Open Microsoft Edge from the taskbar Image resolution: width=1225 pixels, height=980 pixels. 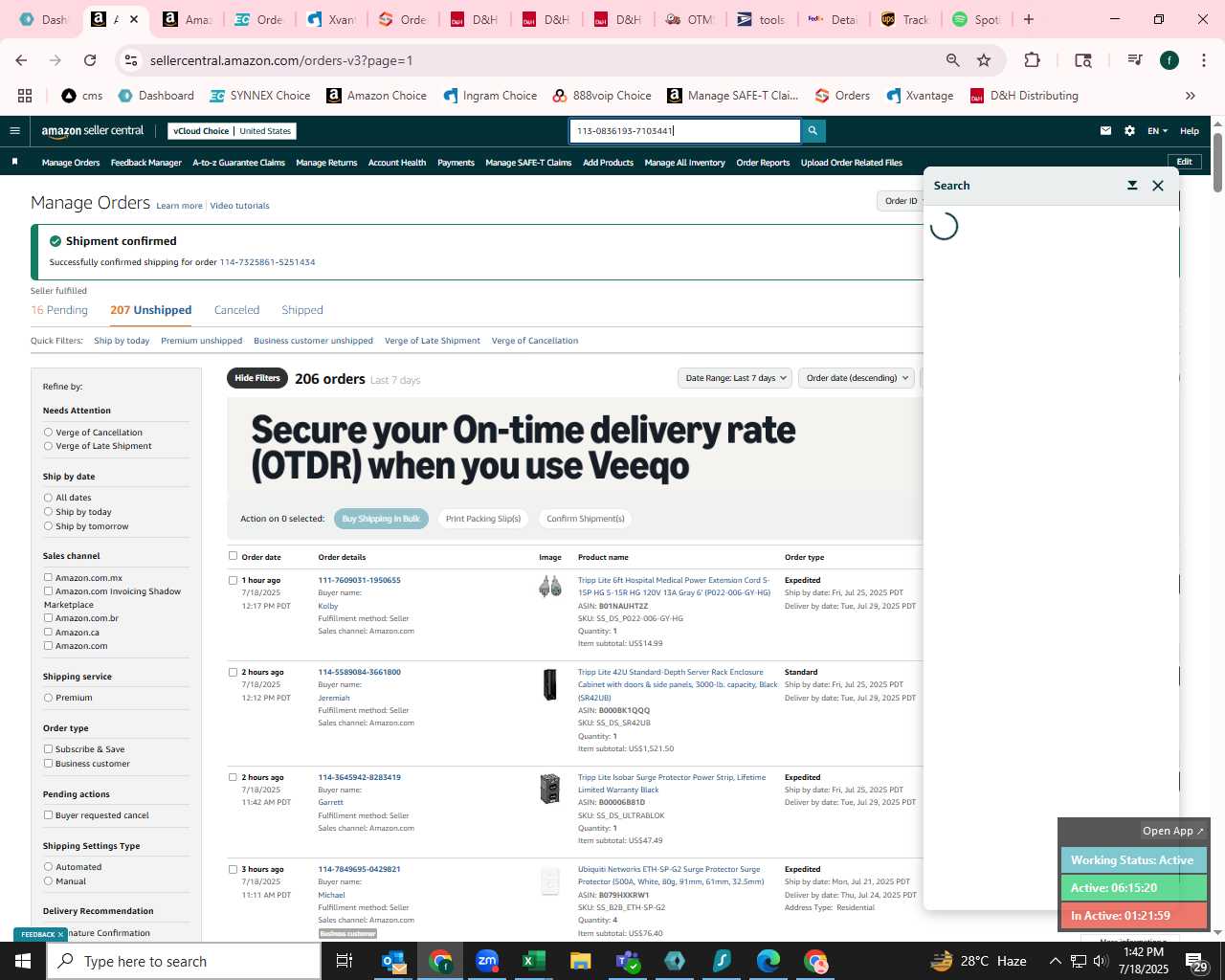[x=768, y=961]
